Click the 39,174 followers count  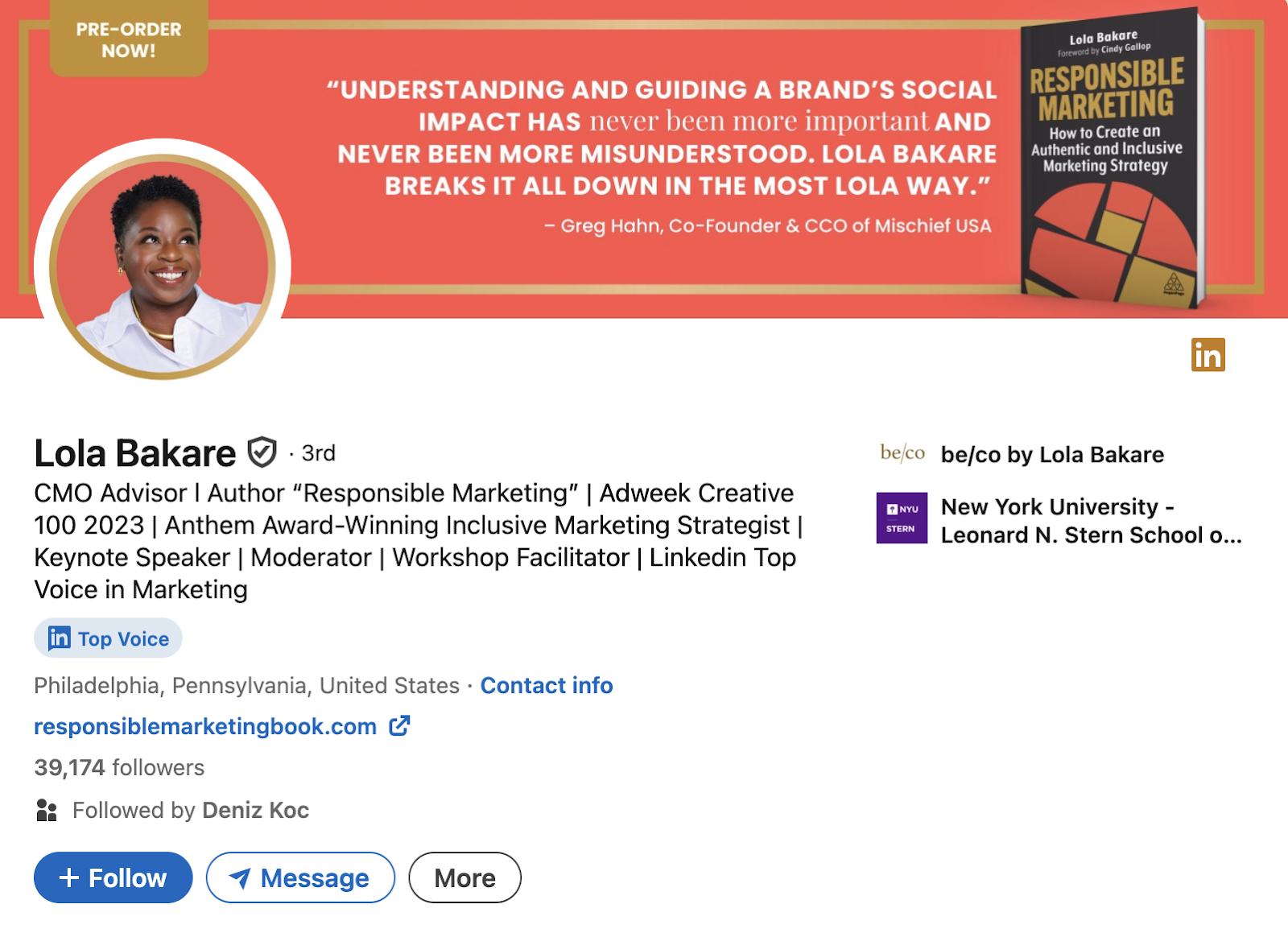click(119, 767)
